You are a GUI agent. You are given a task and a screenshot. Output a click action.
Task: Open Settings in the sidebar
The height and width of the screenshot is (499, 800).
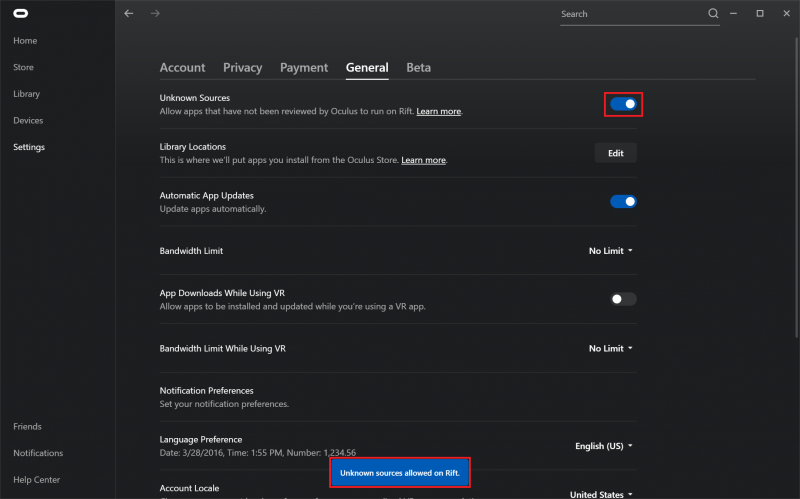point(29,147)
